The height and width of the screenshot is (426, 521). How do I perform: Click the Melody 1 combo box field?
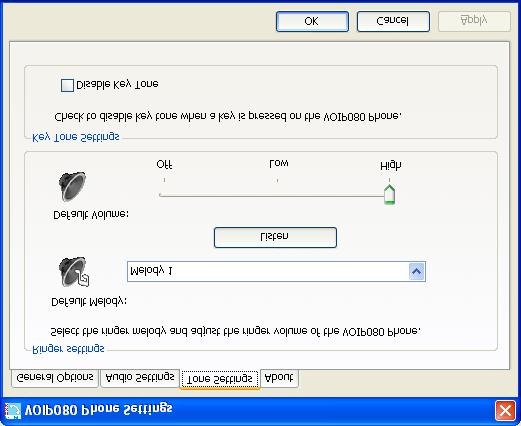coord(276,271)
